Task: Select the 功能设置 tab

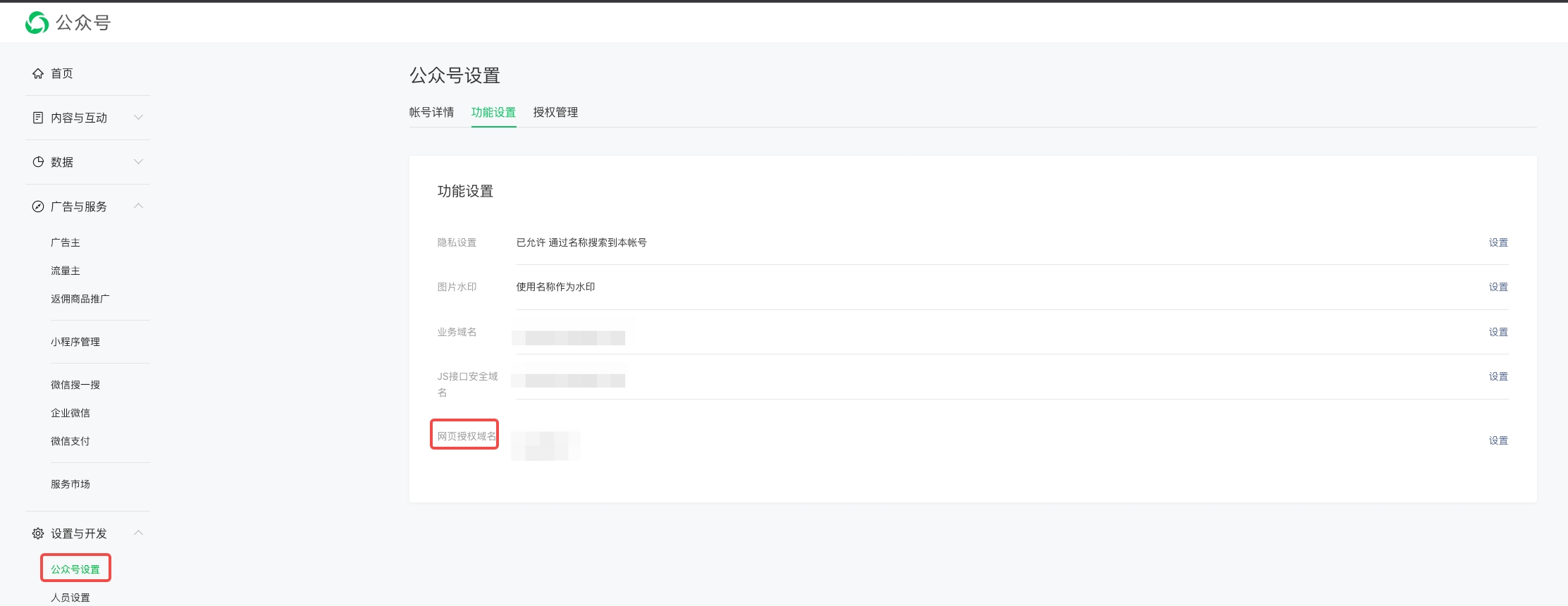Action: pos(493,112)
